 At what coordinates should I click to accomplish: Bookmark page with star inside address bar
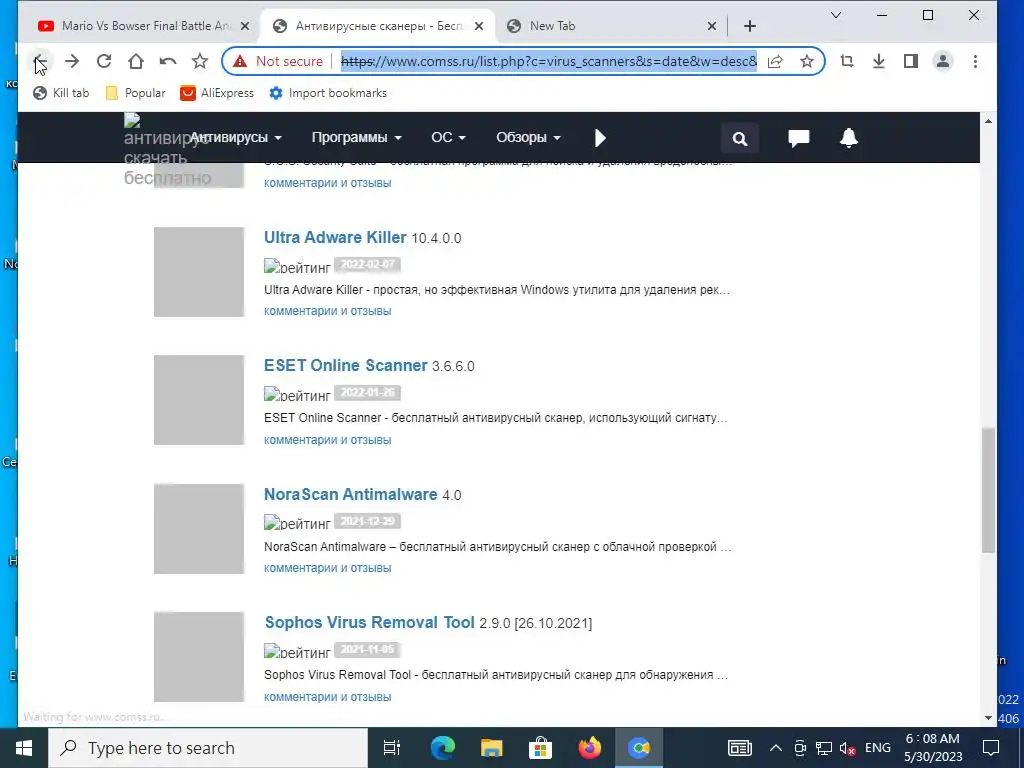pyautogui.click(x=807, y=61)
